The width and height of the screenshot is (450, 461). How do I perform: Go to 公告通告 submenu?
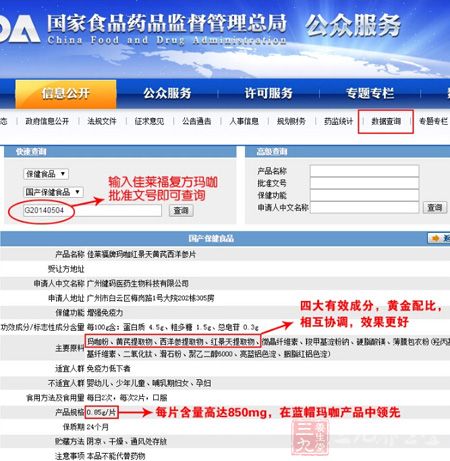click(x=197, y=121)
